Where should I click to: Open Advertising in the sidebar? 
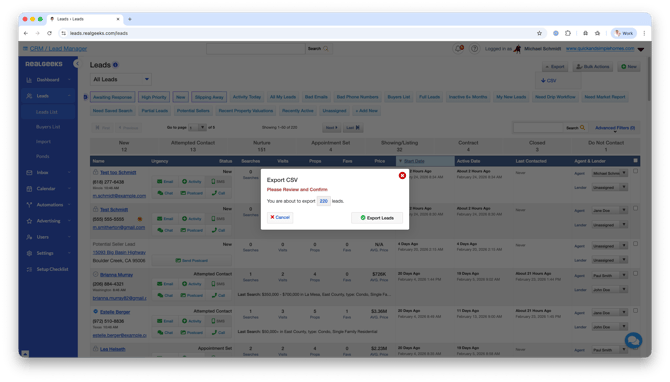pyautogui.click(x=48, y=221)
